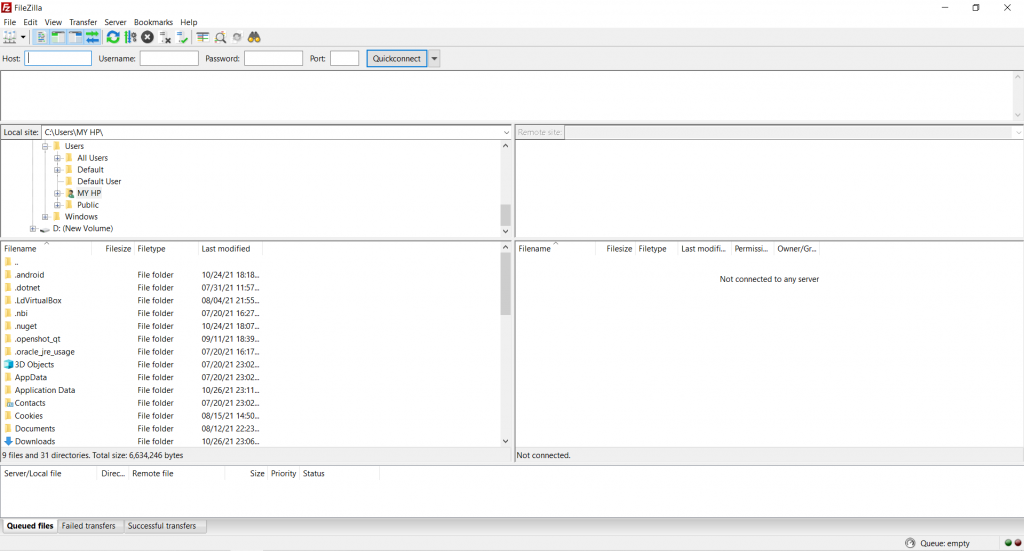Collapse the Users tree node
The height and width of the screenshot is (551, 1024).
45,146
